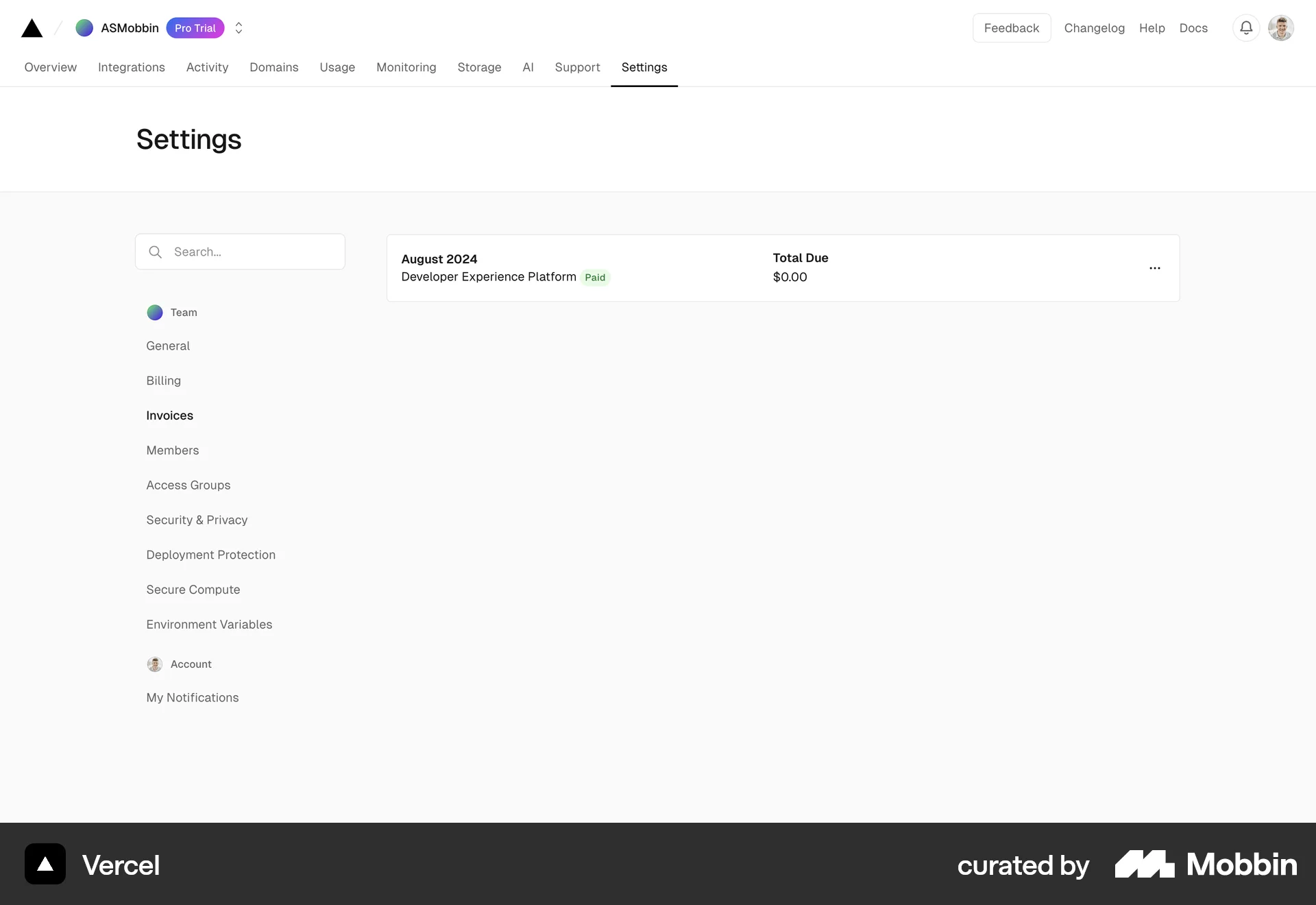
Task: Click the Mobbin logo in the footer
Action: (x=1205, y=864)
